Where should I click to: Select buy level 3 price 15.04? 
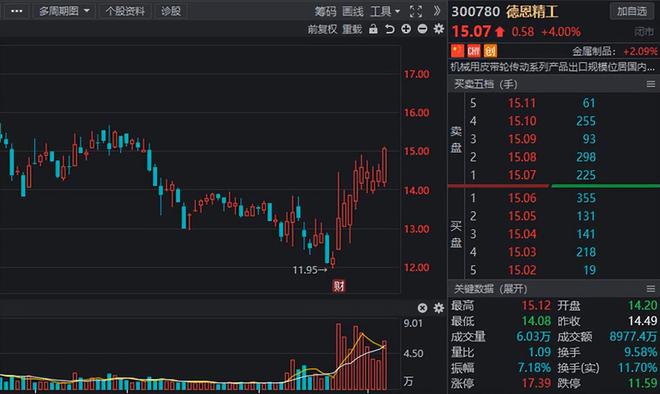coord(522,234)
